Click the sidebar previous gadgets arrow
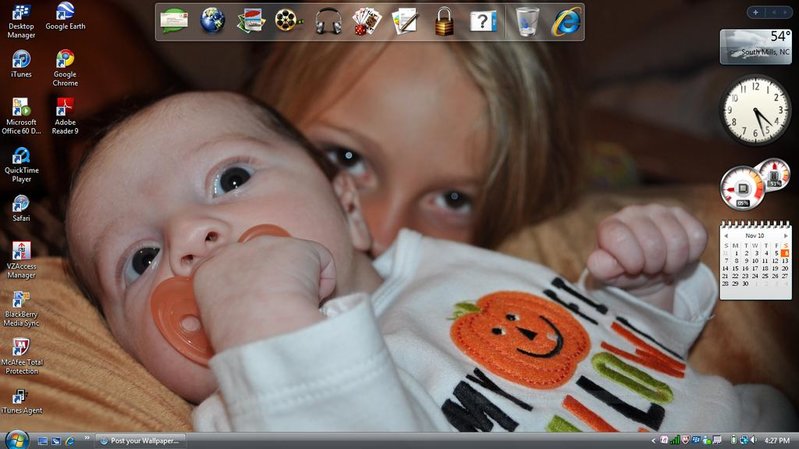Image resolution: width=799 pixels, height=449 pixels. [x=774, y=12]
